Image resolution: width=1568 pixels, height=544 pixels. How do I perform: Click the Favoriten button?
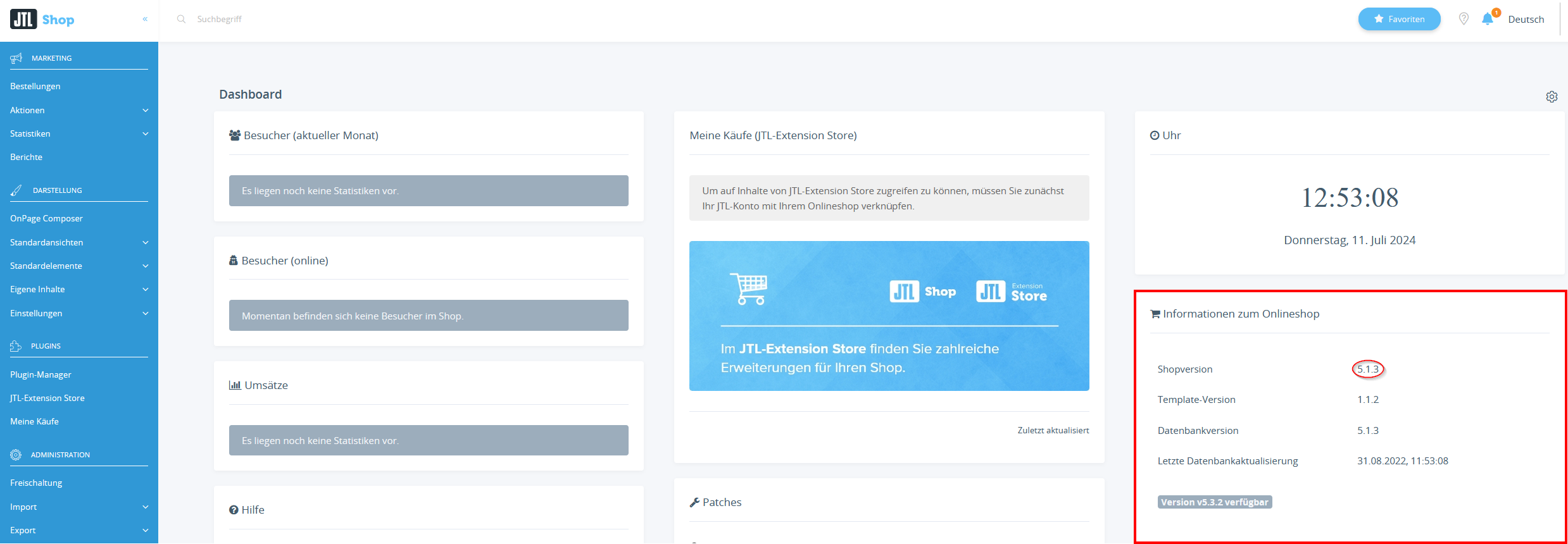coord(1399,19)
